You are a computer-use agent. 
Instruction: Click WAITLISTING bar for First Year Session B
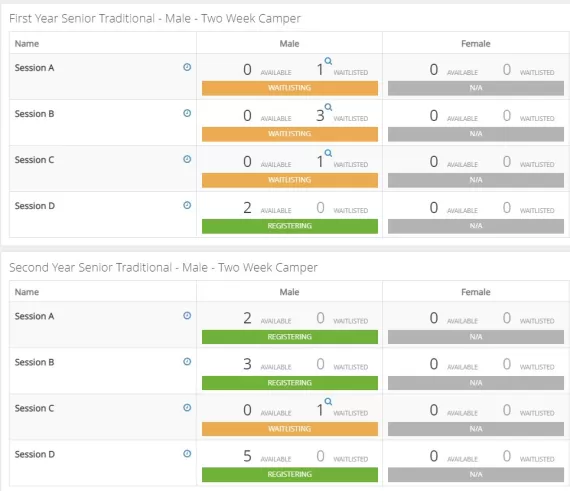(290, 134)
